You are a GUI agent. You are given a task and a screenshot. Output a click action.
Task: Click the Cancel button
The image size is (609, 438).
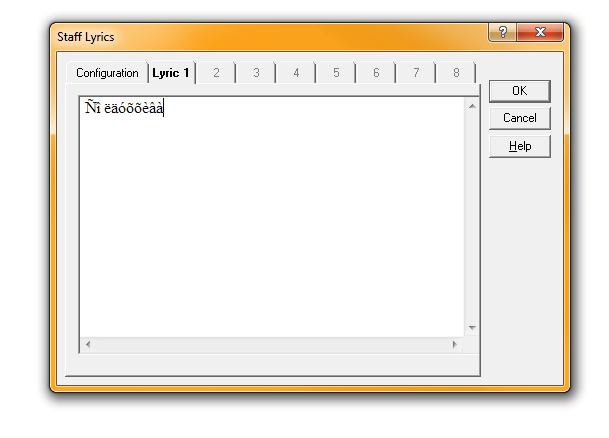(x=520, y=118)
